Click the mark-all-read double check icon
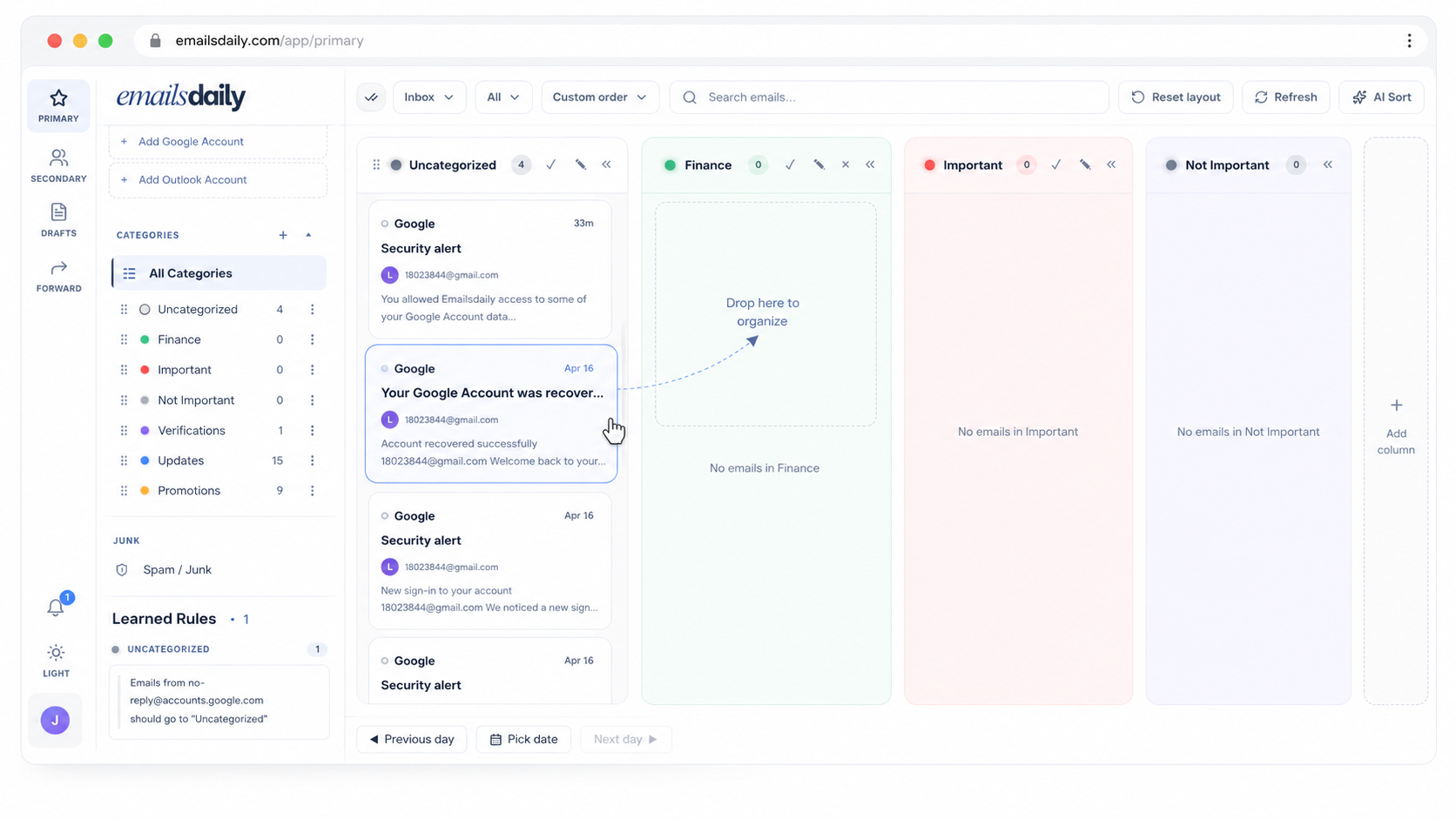The height and width of the screenshot is (819, 1456). coord(372,97)
